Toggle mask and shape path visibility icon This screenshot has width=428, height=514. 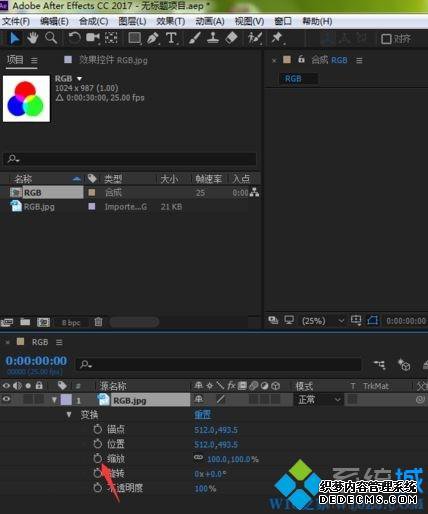(x=373, y=320)
